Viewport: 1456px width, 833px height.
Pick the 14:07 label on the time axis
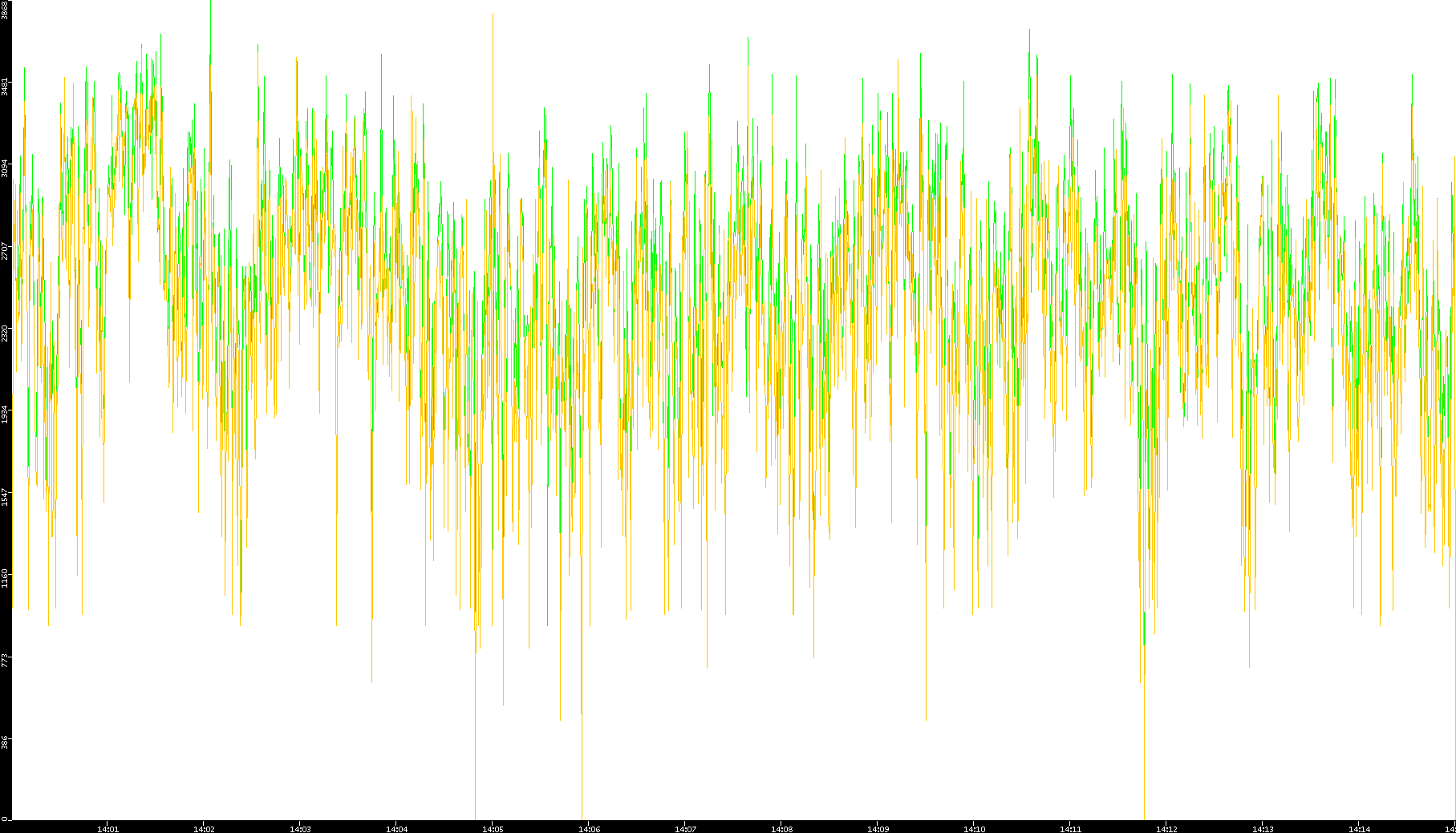click(685, 829)
